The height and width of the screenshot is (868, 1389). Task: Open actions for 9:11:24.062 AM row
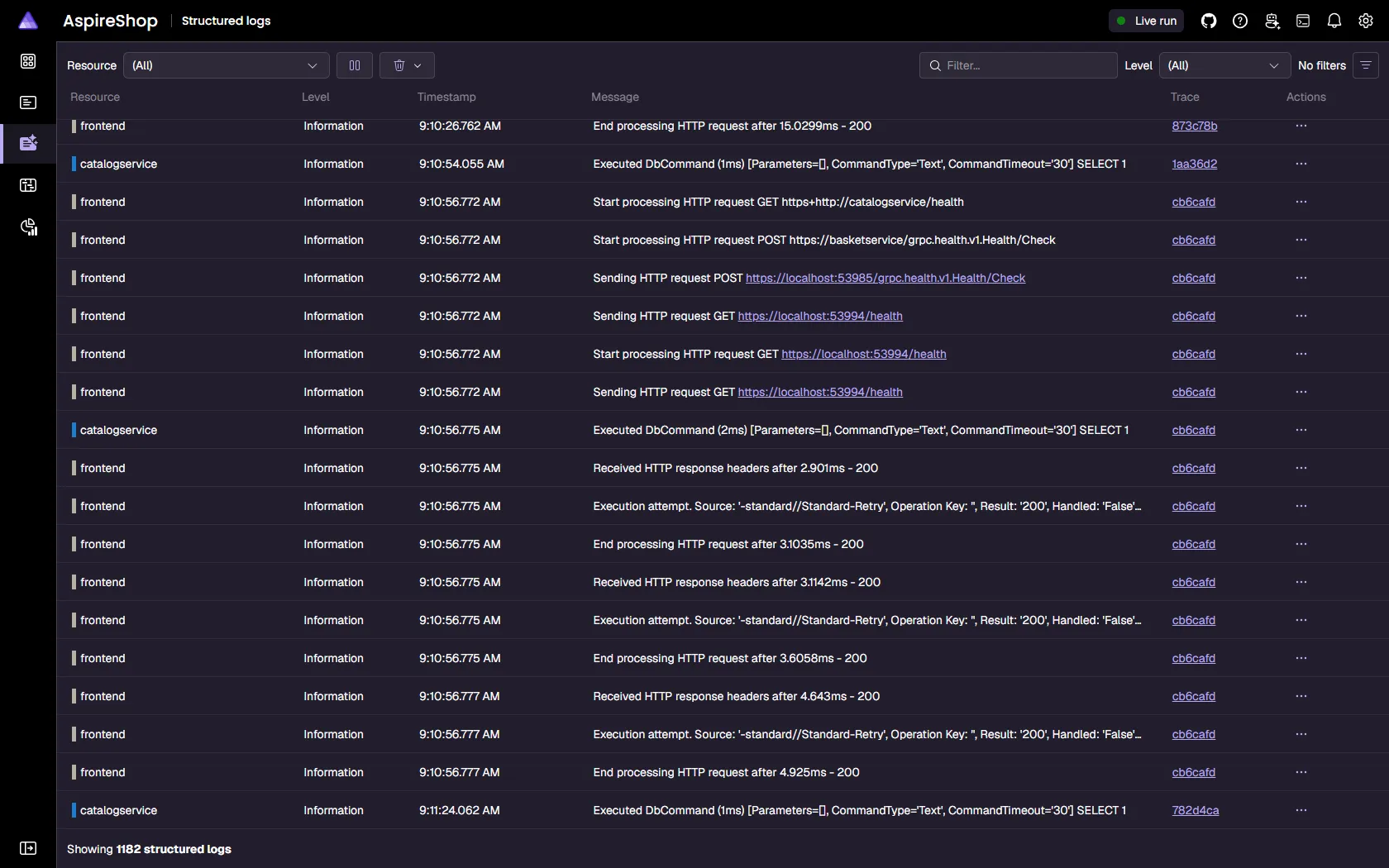1301,810
